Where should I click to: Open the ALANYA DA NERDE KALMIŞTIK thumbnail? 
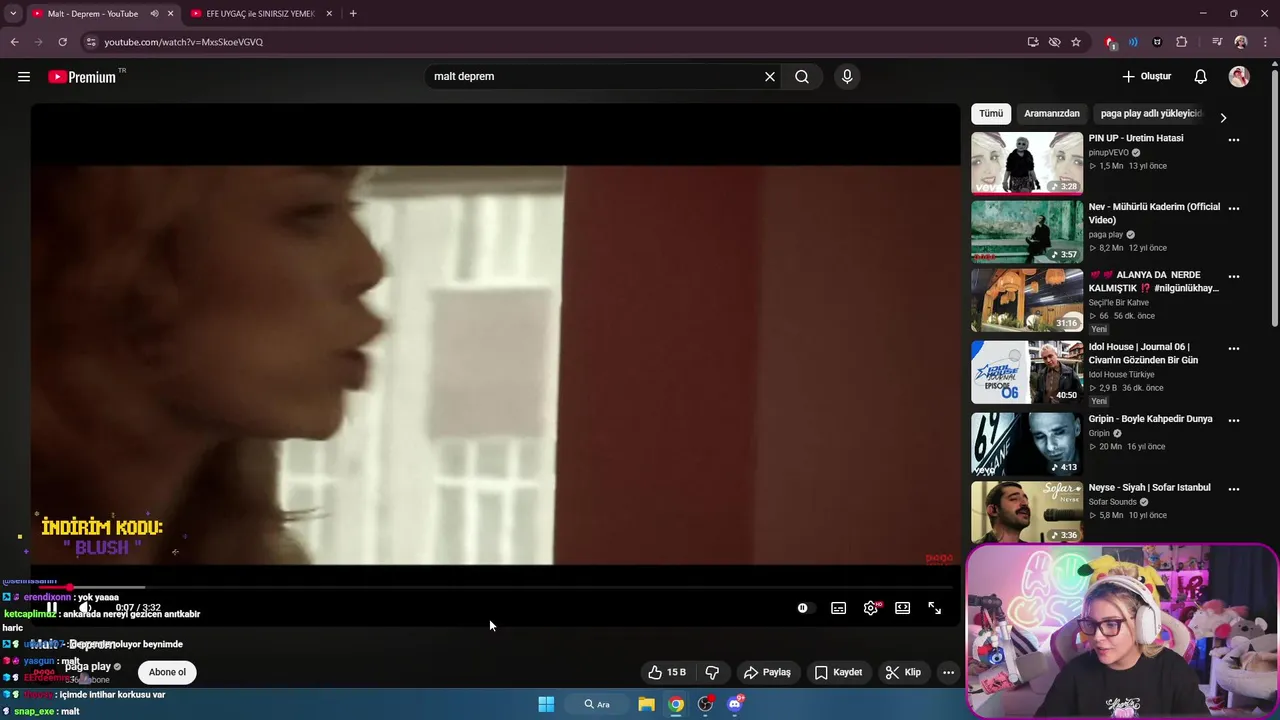(x=1027, y=300)
